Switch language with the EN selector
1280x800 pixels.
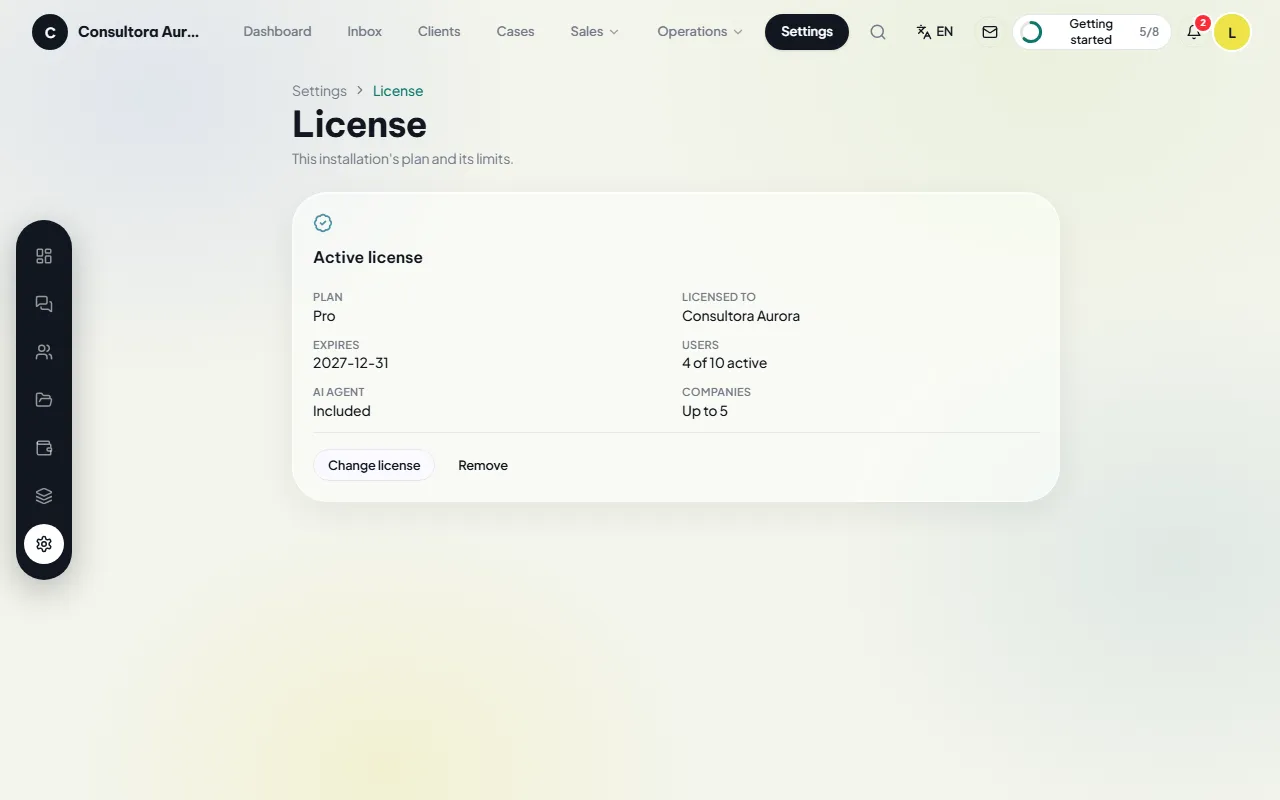point(935,32)
